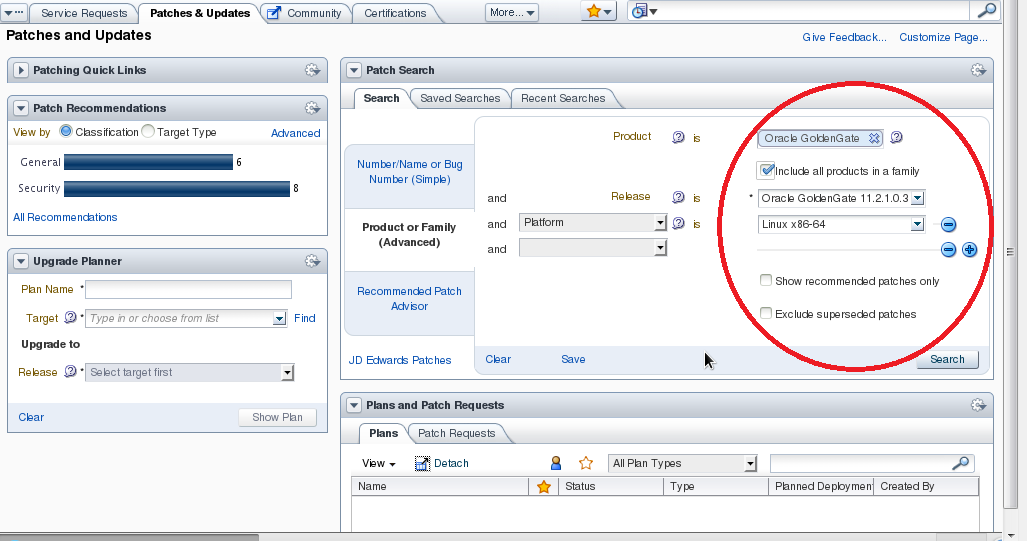Expand the All Plan Types dropdown
1027x541 pixels.
click(x=750, y=464)
